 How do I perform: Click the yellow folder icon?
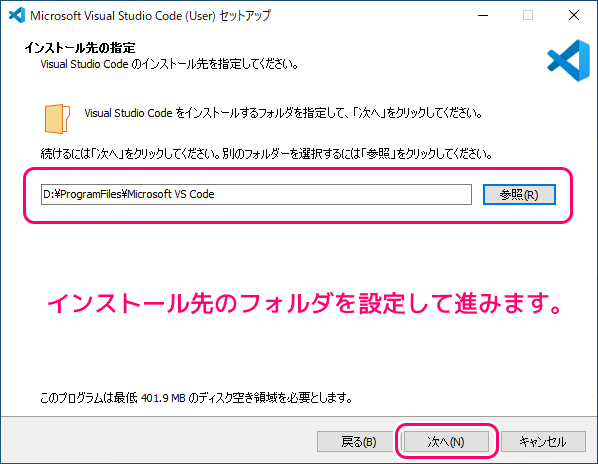(x=57, y=119)
